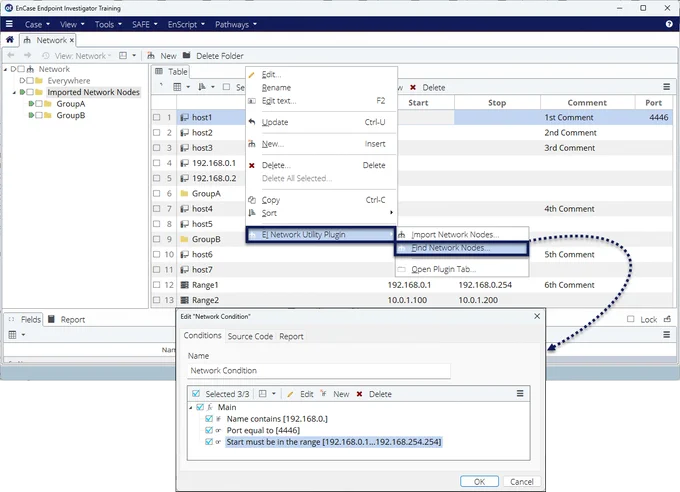Click the Range2 range icon
The image size is (680, 492).
point(184,300)
